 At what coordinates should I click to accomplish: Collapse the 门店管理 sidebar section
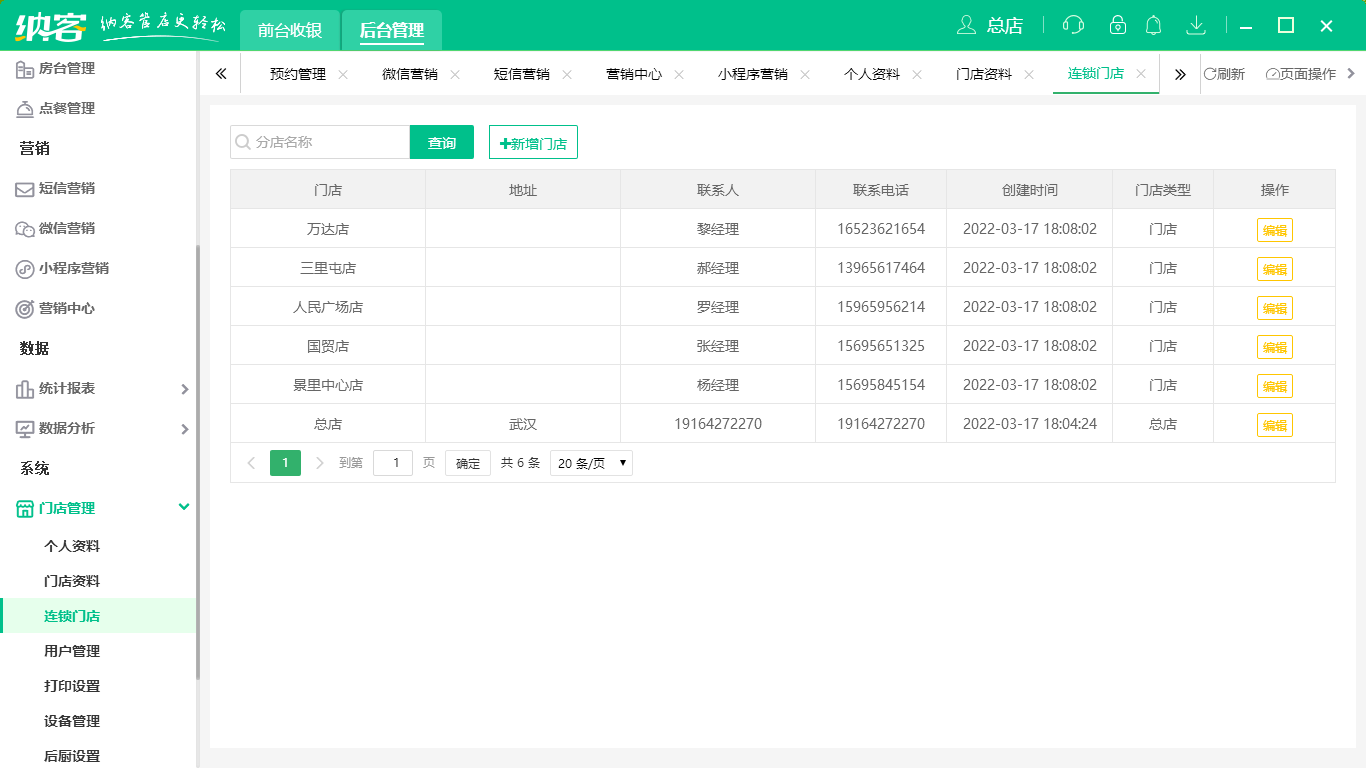click(x=97, y=507)
